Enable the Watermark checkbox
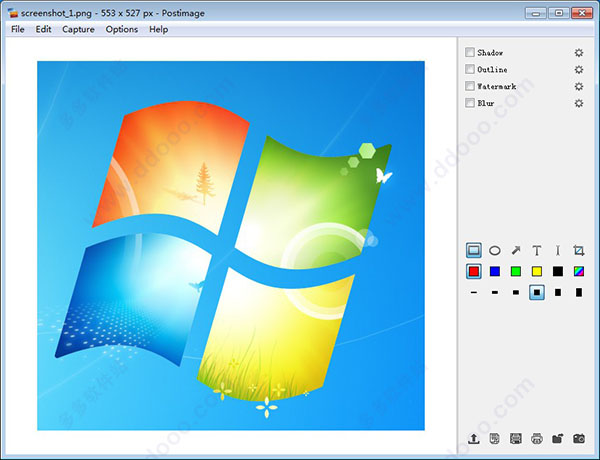 470,86
